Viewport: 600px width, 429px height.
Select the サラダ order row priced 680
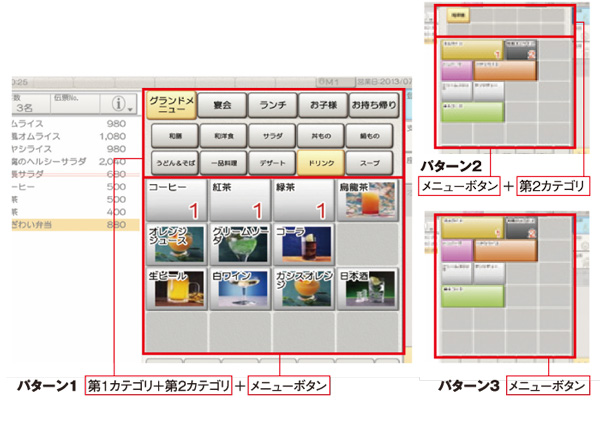[75, 174]
